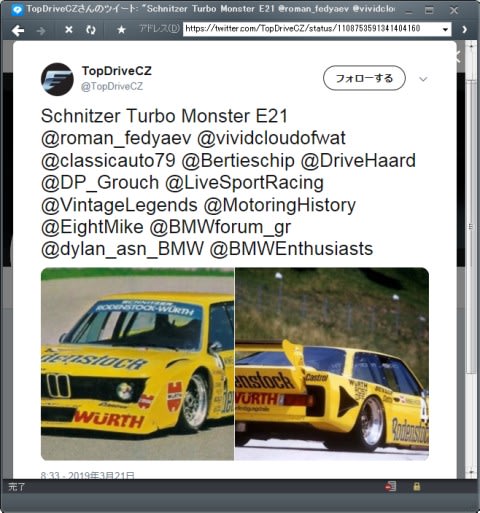
Task: Click the Twitter URL address field
Action: tap(312, 29)
